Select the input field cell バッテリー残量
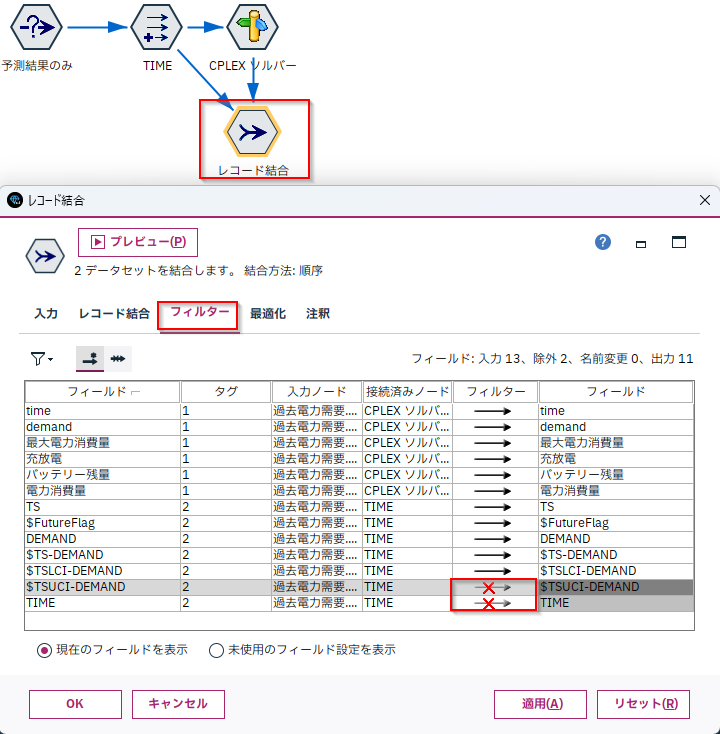 (x=103, y=475)
